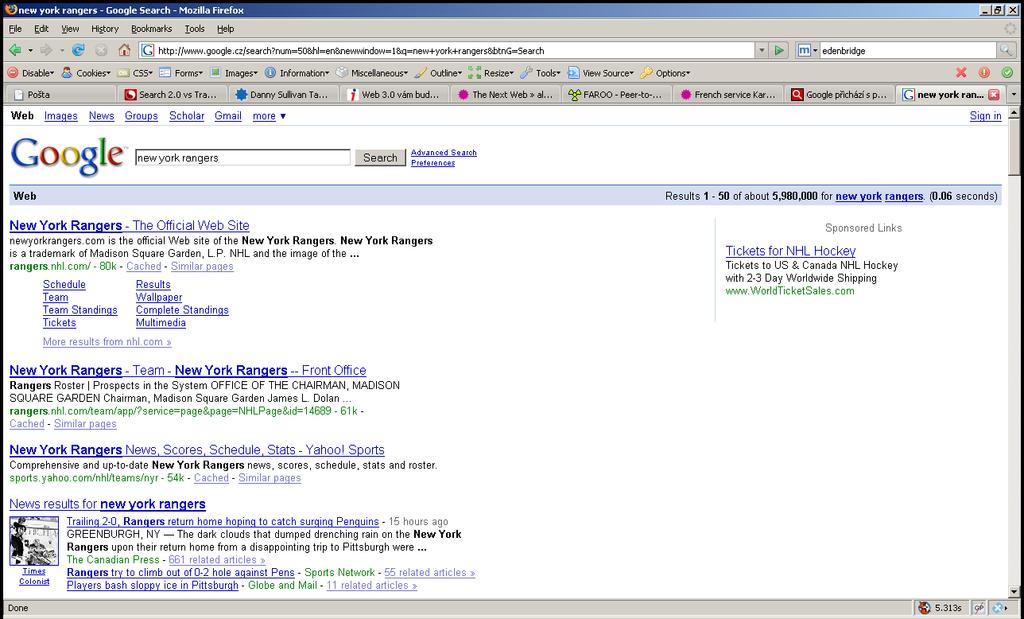
Task: Click the grayed Forward arrow button
Action: 46,50
